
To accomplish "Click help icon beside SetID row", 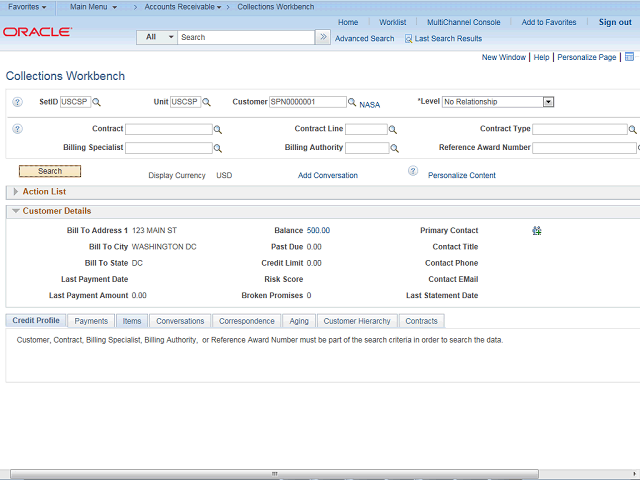I will [x=17, y=102].
